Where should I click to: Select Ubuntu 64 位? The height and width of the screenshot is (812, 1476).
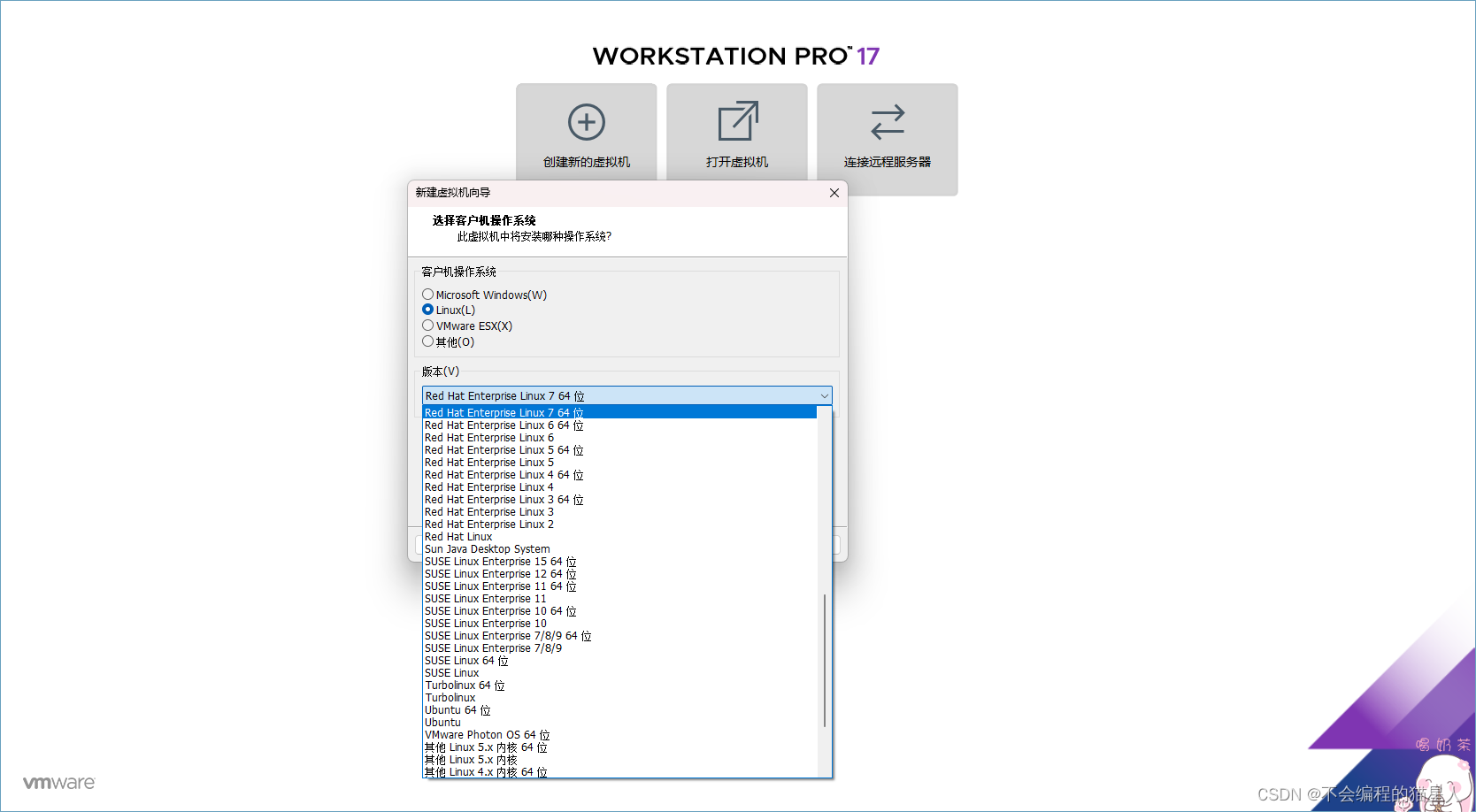click(x=619, y=710)
